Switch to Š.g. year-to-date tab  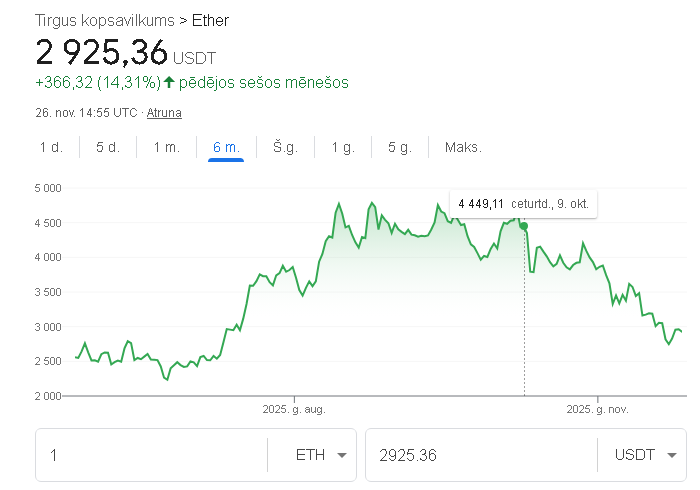[284, 147]
